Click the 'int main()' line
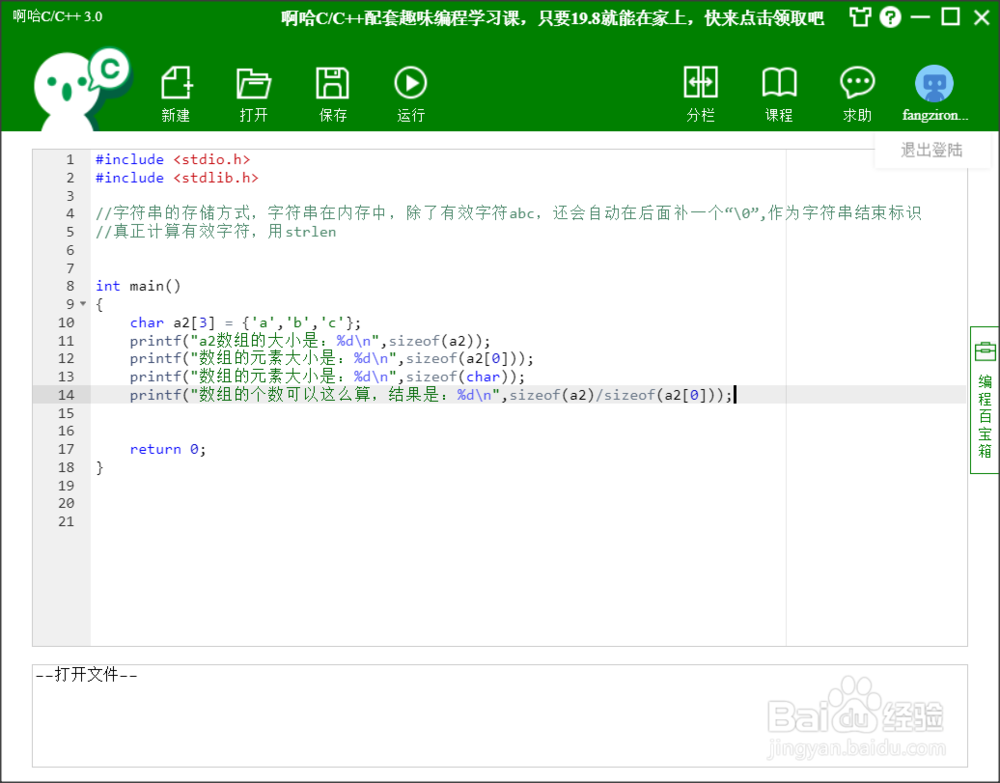This screenshot has height=783, width=1000. click(138, 286)
